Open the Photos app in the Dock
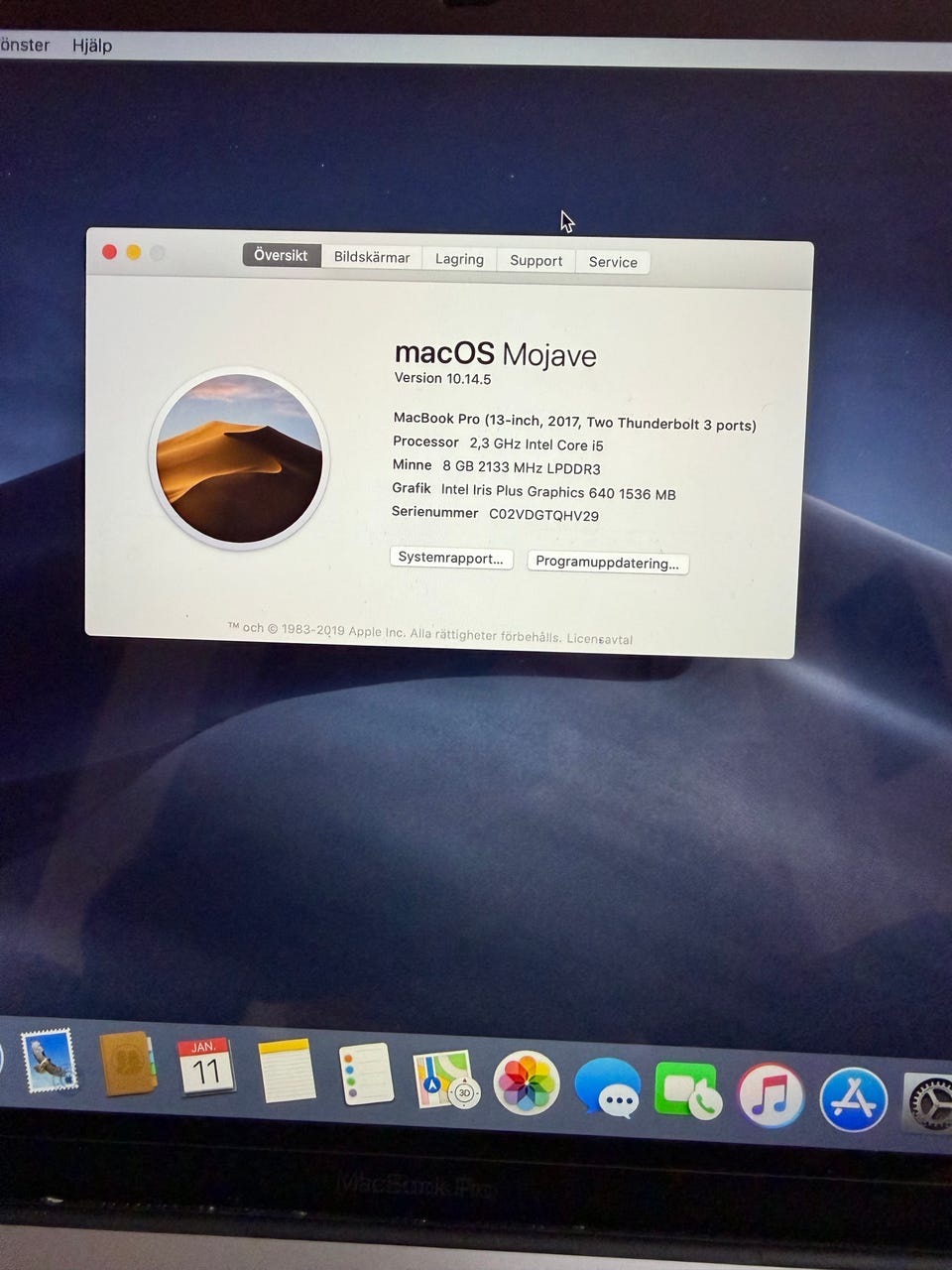Screen dimensions: 952x1270 point(527,1082)
